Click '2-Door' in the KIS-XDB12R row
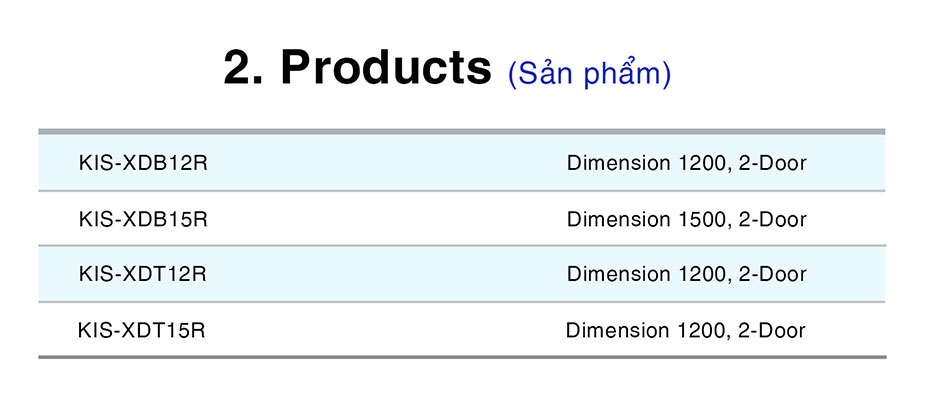 tap(773, 163)
